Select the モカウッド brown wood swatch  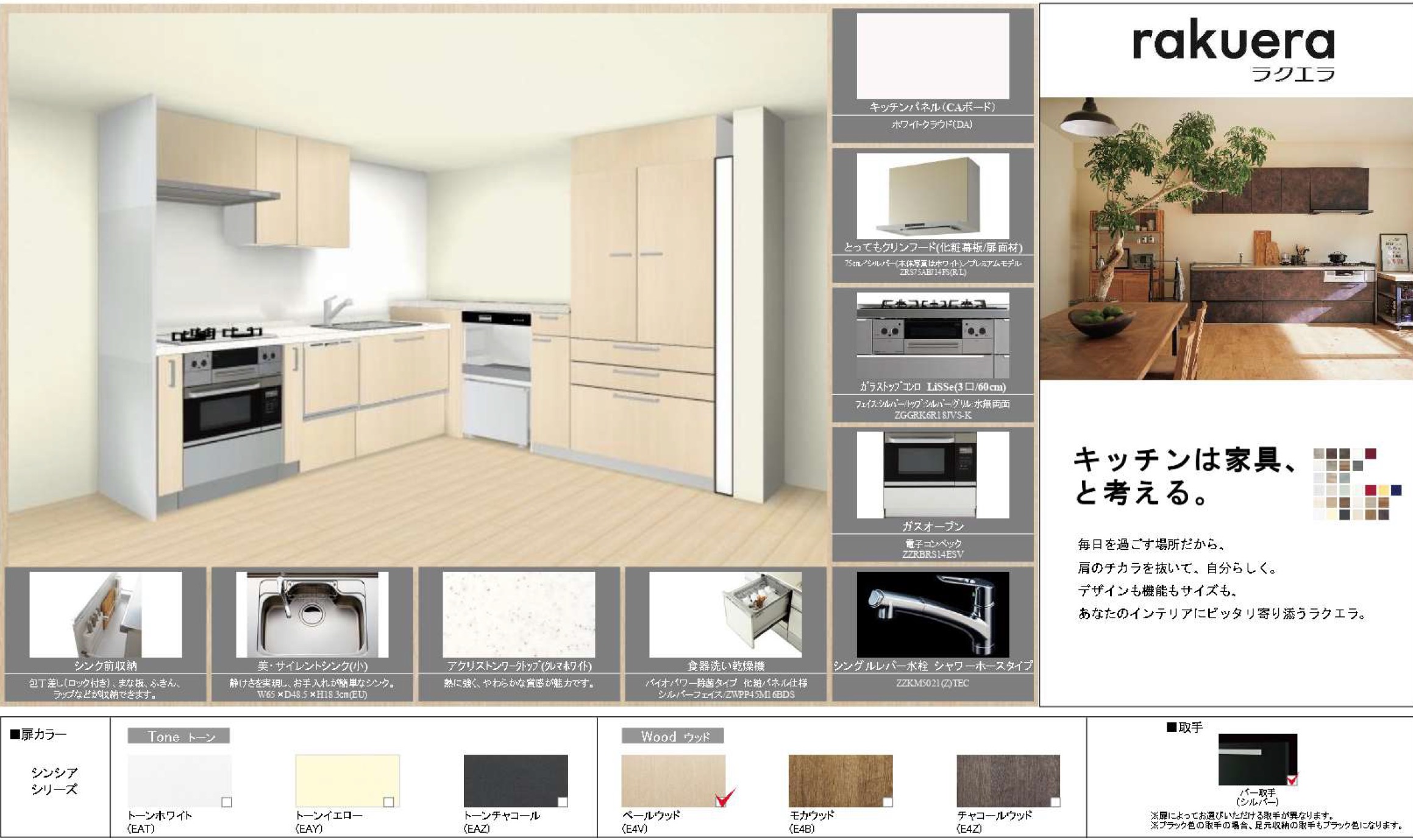pyautogui.click(x=841, y=781)
